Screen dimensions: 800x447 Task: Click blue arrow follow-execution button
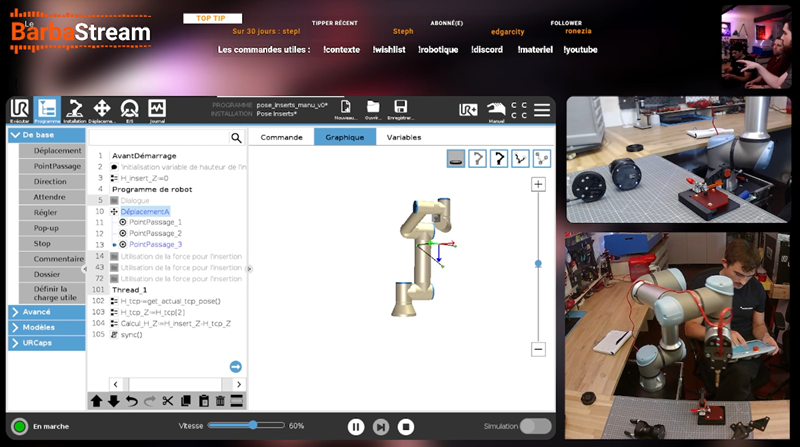(236, 366)
